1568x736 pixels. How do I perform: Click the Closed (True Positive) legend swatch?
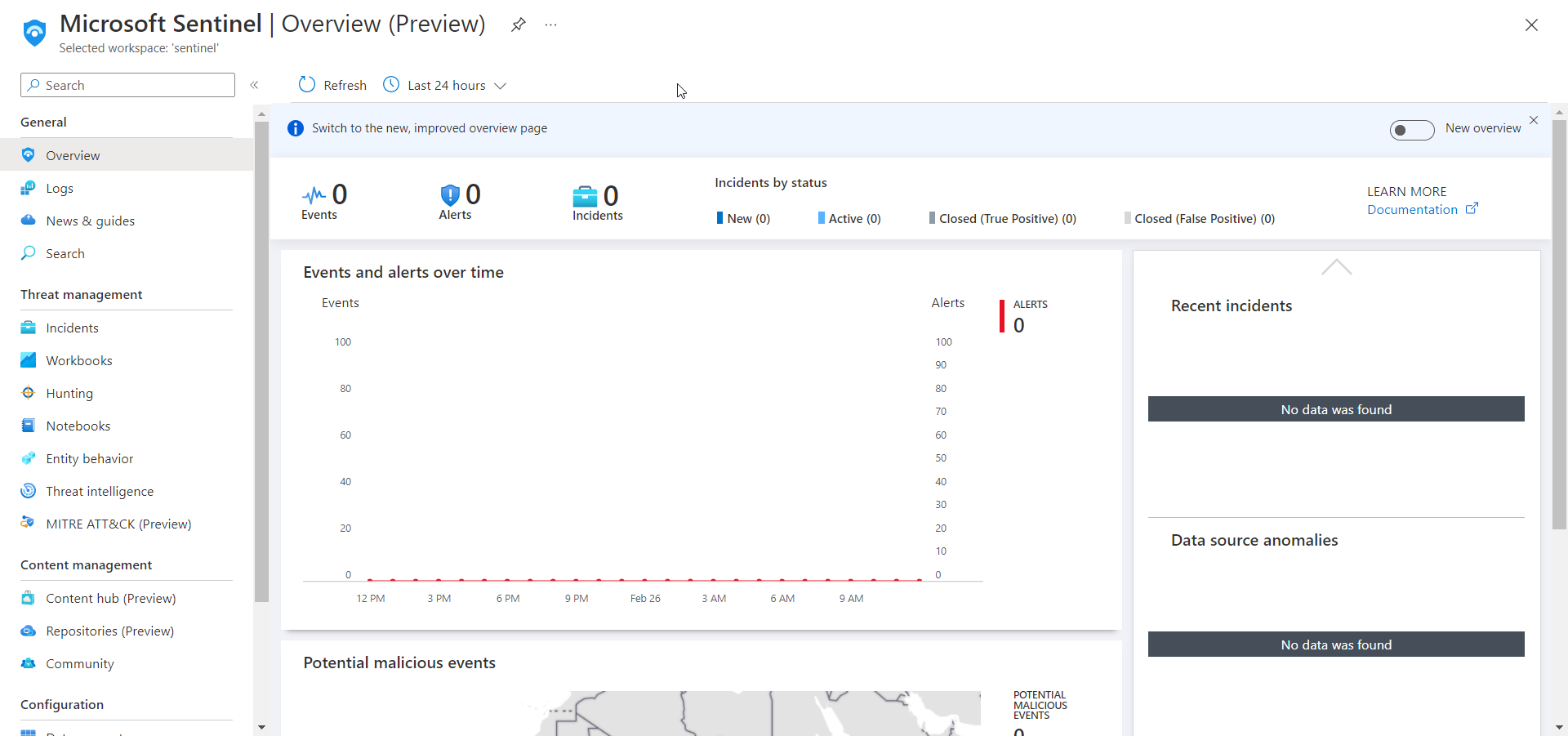point(932,218)
